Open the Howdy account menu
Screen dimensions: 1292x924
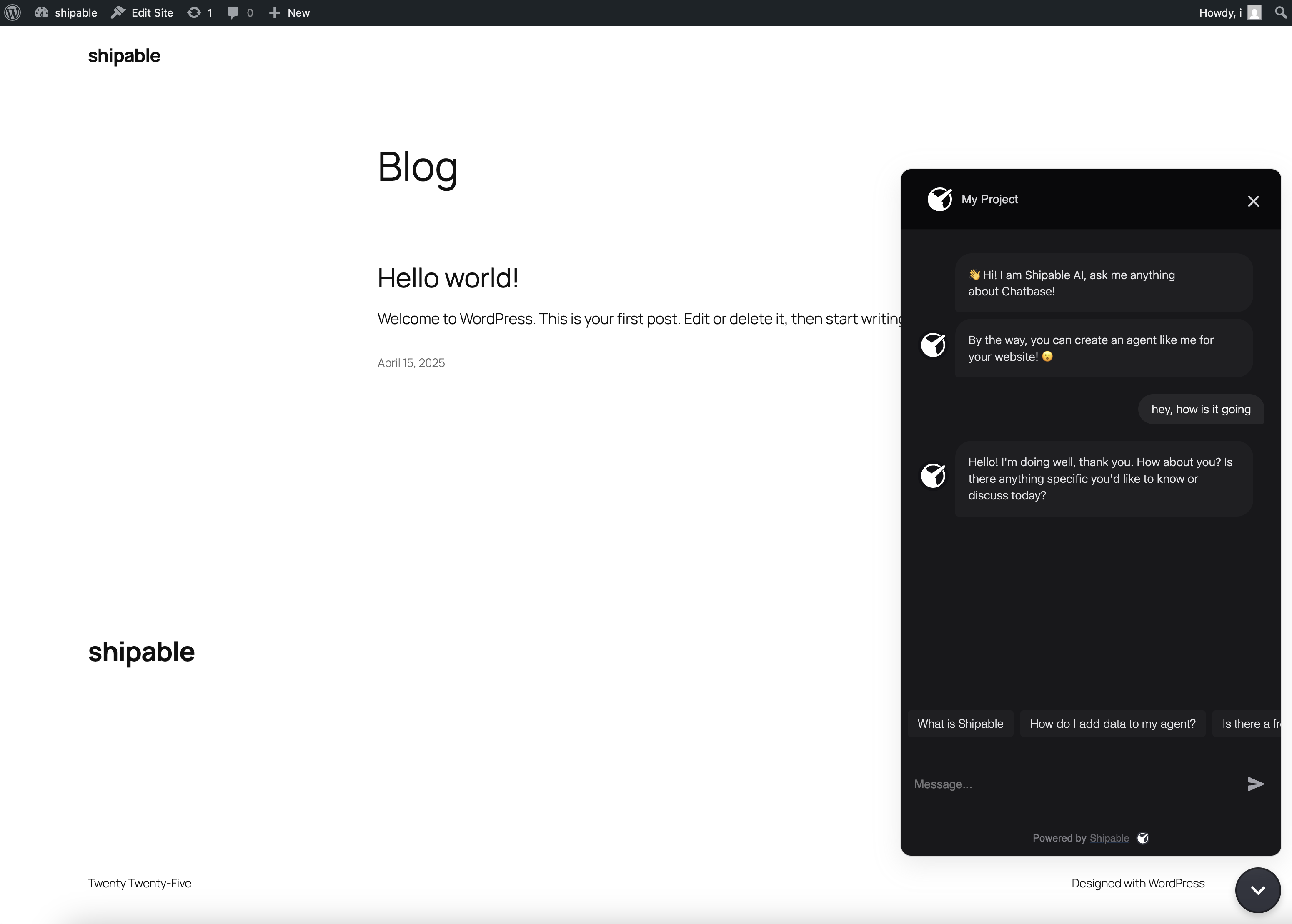(x=1230, y=12)
